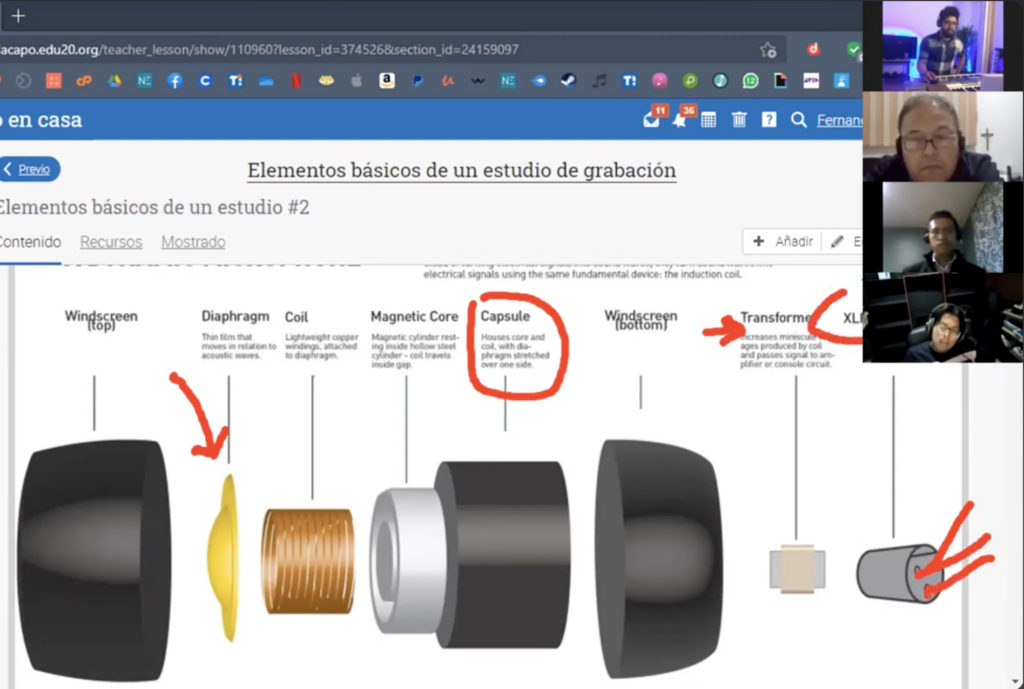This screenshot has height=689, width=1024.
Task: Select the third participant video thumbnail
Action: (942, 227)
